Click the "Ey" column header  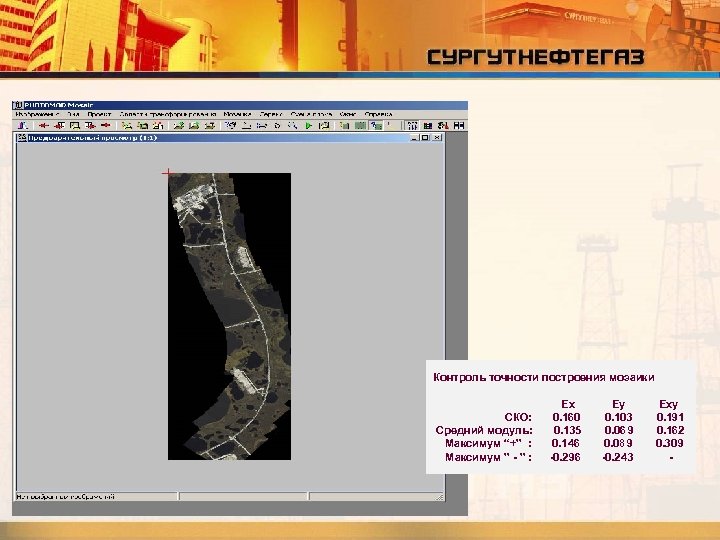[619, 404]
